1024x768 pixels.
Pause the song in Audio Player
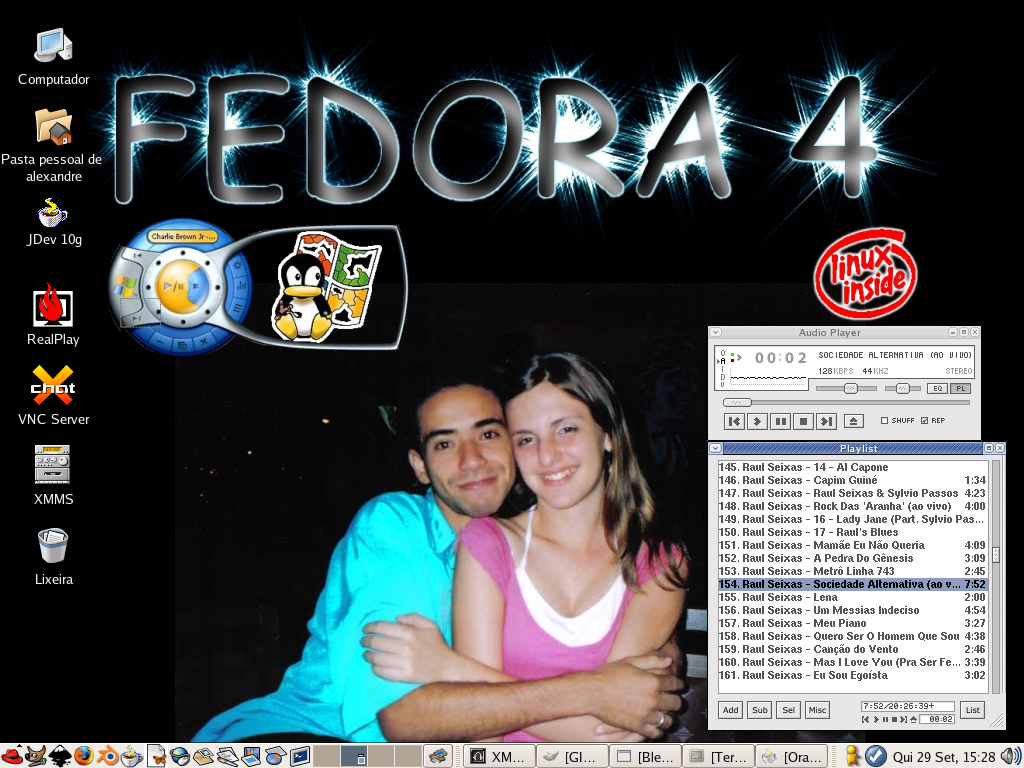[780, 421]
